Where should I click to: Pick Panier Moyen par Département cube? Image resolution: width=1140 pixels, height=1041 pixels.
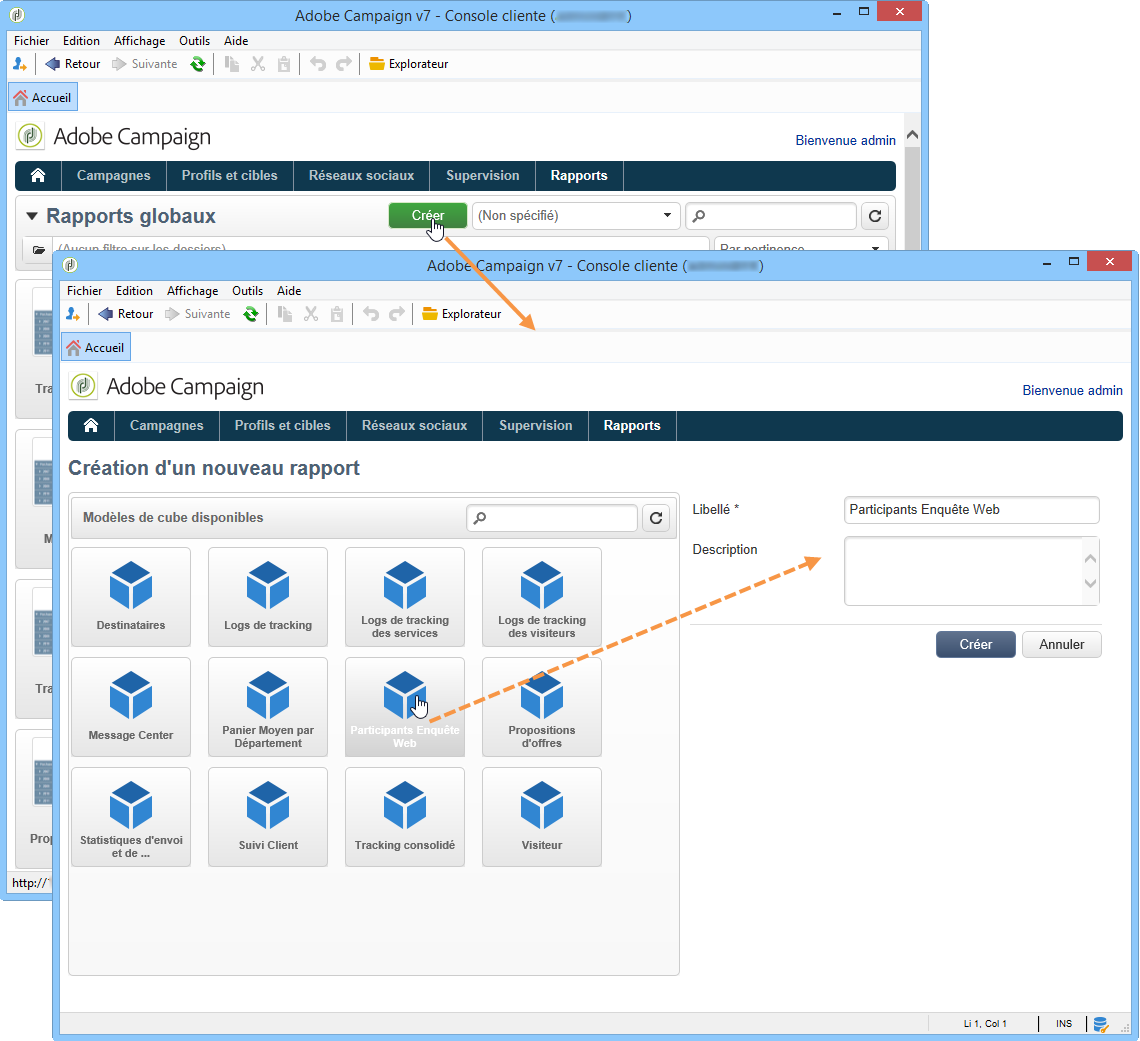tap(268, 707)
